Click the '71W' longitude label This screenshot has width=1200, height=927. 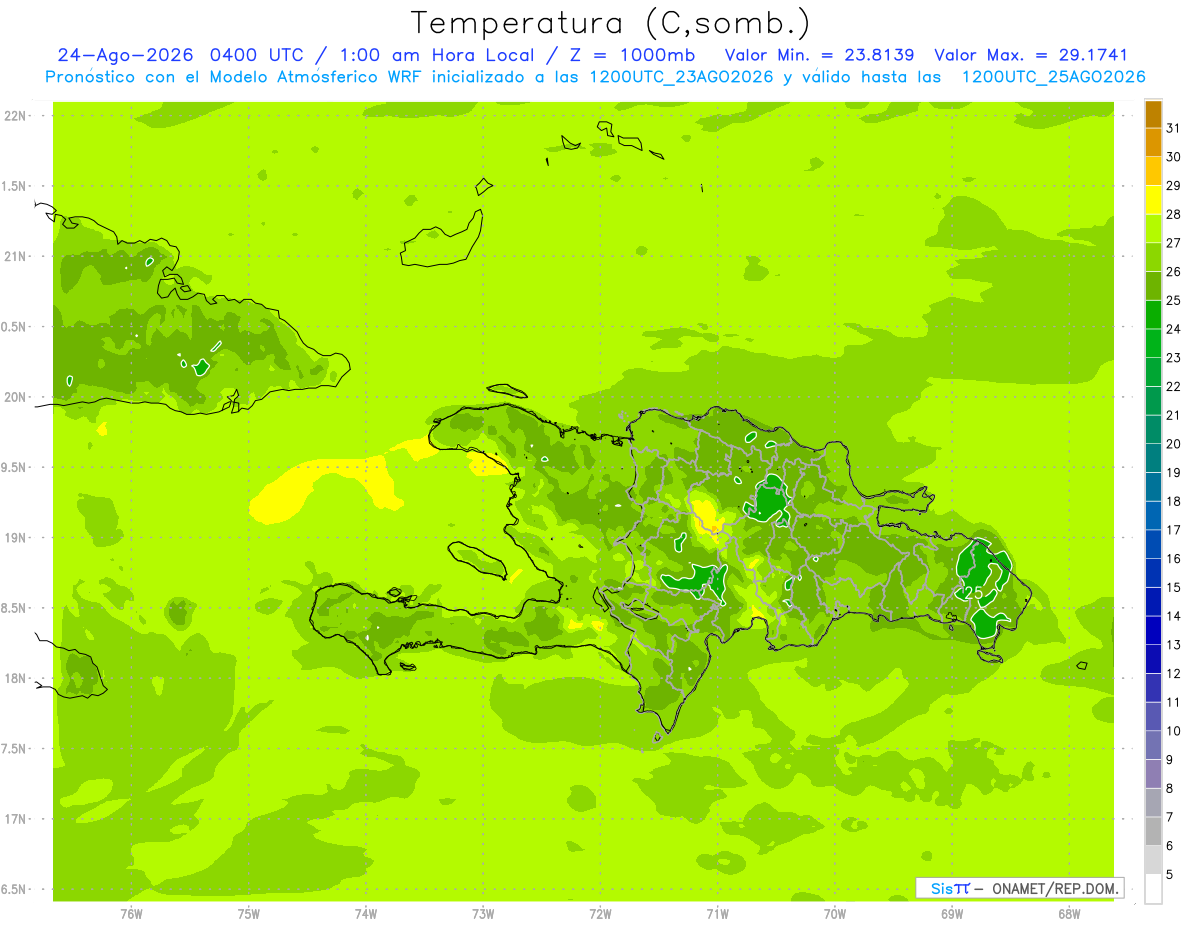click(x=717, y=914)
